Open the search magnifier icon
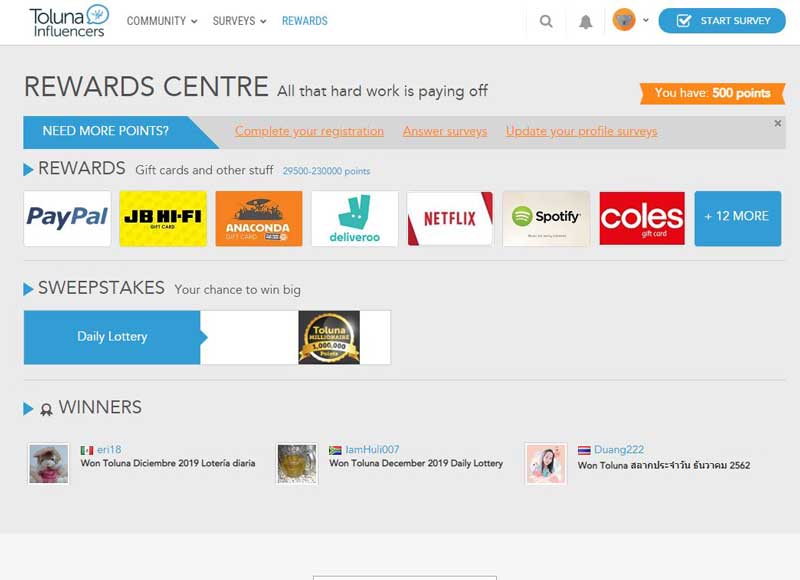800x580 pixels. [546, 21]
